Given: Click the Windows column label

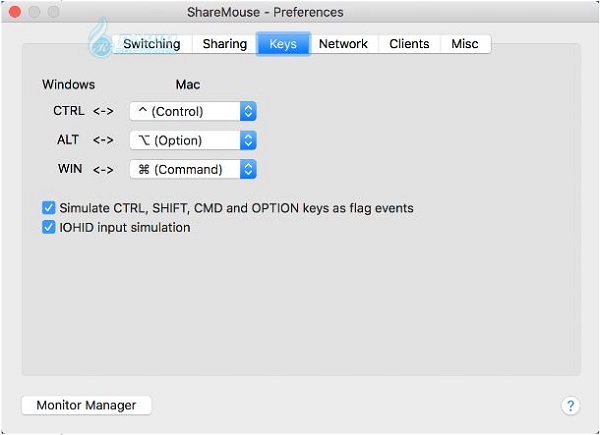Looking at the screenshot, I should click(x=68, y=85).
